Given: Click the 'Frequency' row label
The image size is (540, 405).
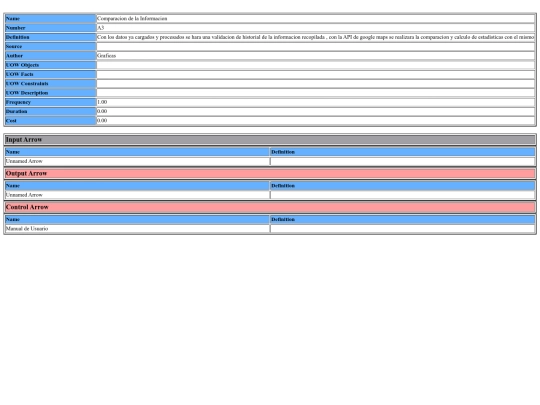Looking at the screenshot, I should click(x=18, y=102).
